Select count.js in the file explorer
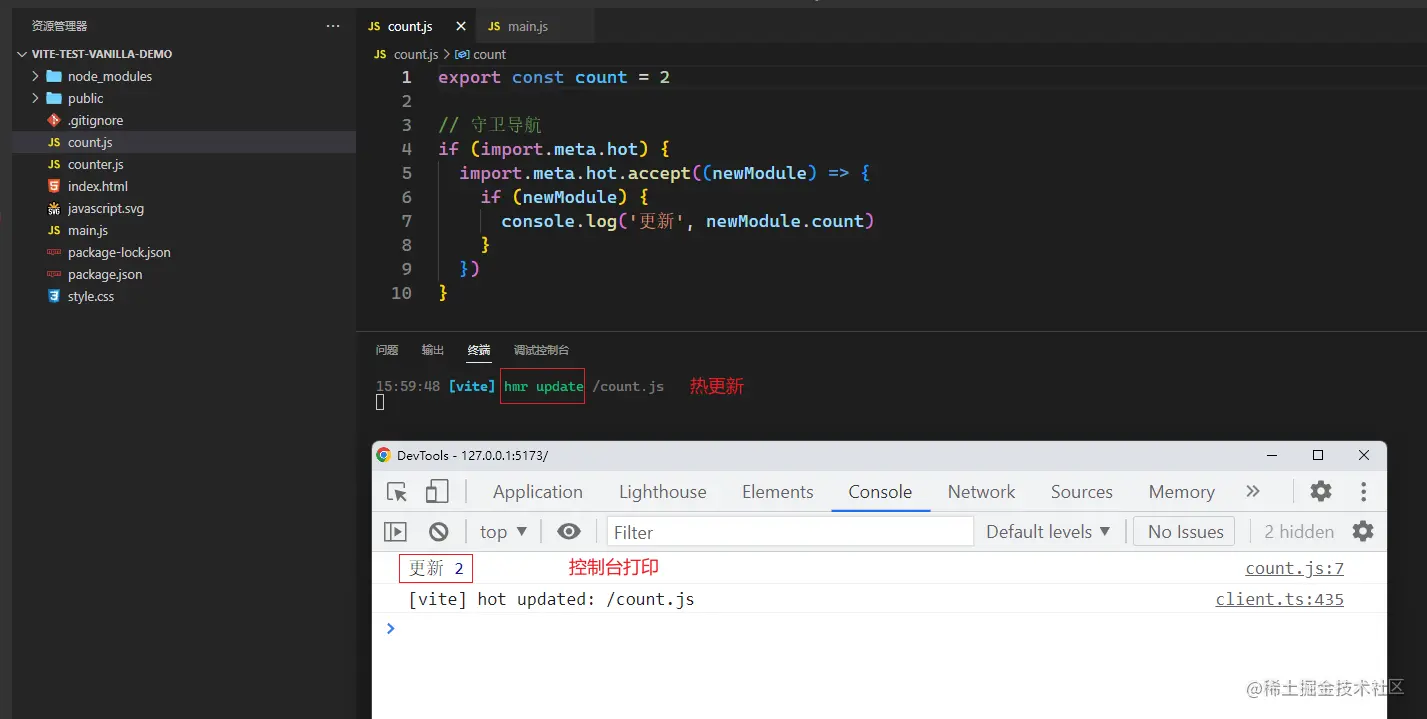 tap(90, 142)
